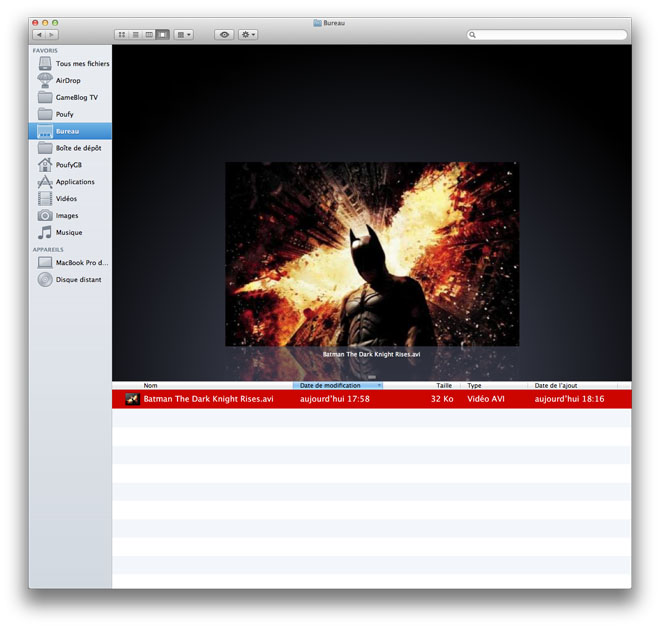The height and width of the screenshot is (628, 660).
Task: Switch to Cover Flow view
Action: pyautogui.click(x=162, y=35)
